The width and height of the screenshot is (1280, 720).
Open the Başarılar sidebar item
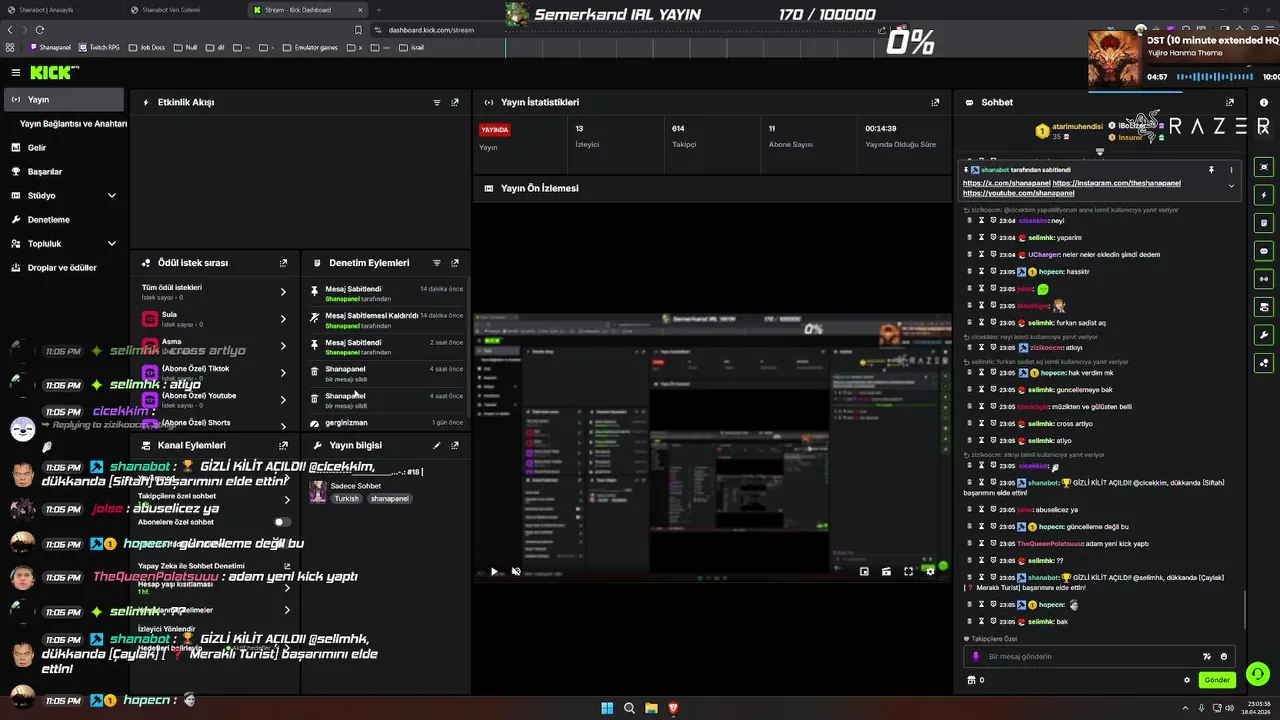pyautogui.click(x=44, y=172)
